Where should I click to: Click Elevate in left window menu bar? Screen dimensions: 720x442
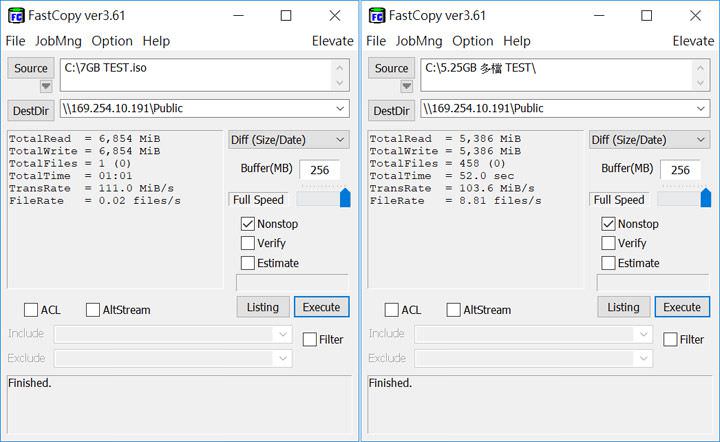coord(332,41)
